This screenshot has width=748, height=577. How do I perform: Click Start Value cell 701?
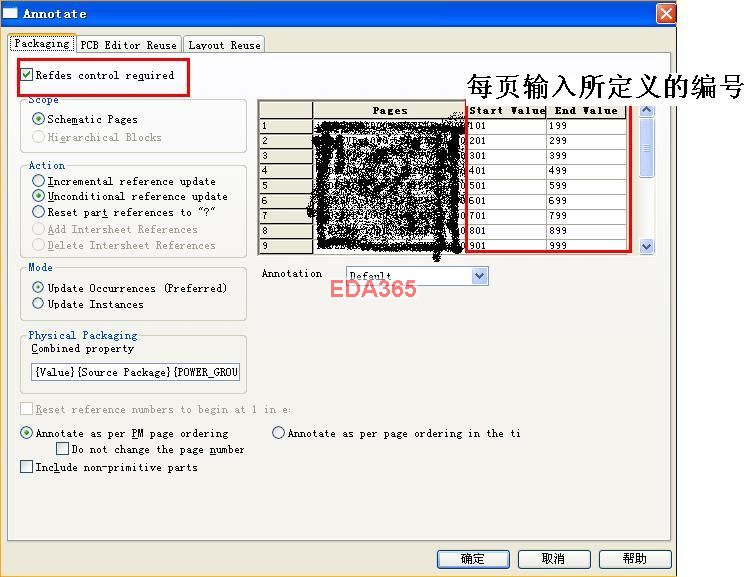pos(507,216)
